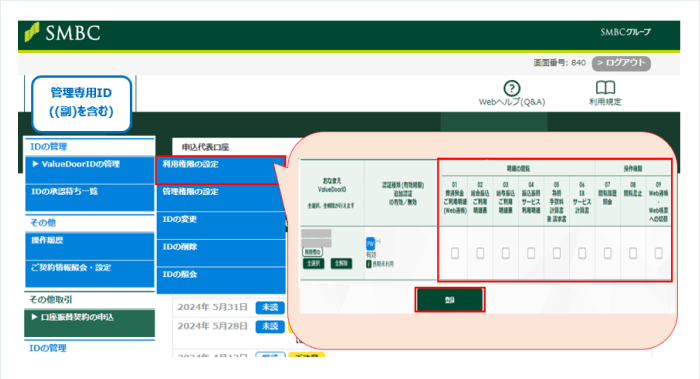The width and height of the screenshot is (700, 379).
Task: Tick the 01 普通預金ご利用明細 checkbox
Action: pyautogui.click(x=454, y=254)
